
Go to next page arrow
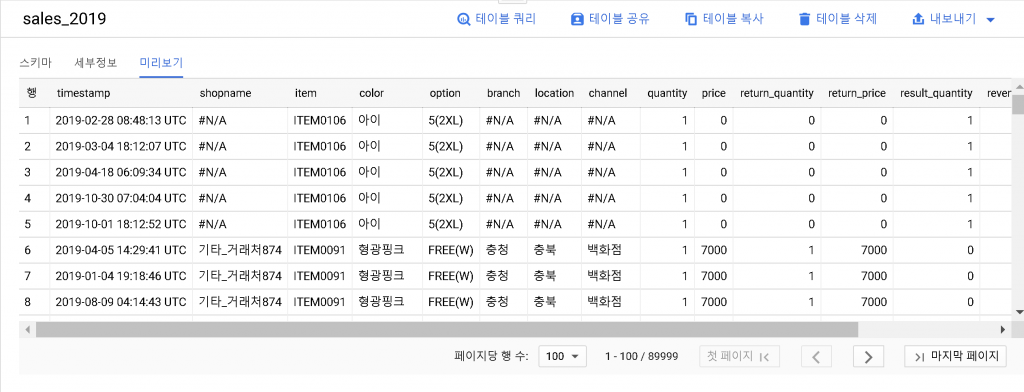point(868,357)
